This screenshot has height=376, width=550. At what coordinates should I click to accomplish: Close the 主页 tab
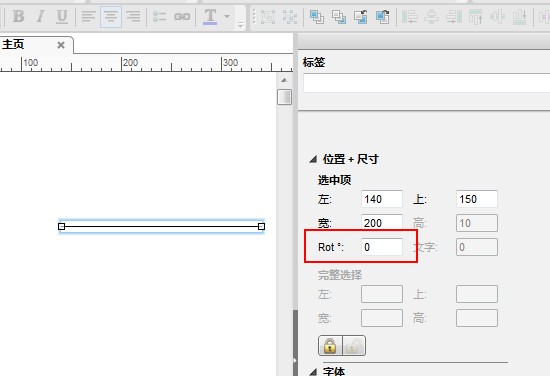tap(61, 45)
